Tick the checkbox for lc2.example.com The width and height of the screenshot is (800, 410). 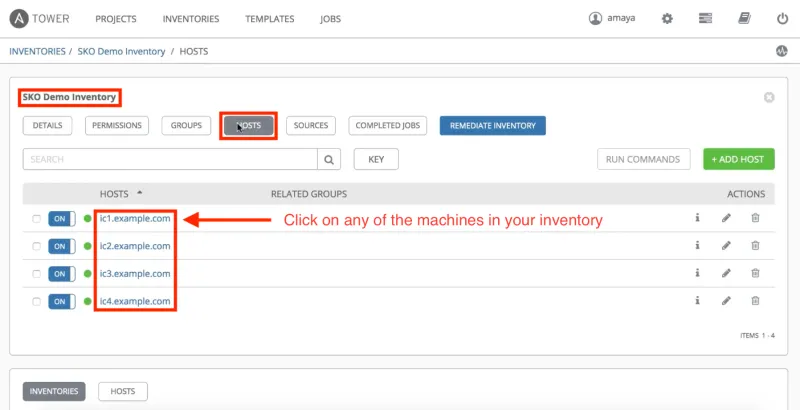tap(36, 246)
